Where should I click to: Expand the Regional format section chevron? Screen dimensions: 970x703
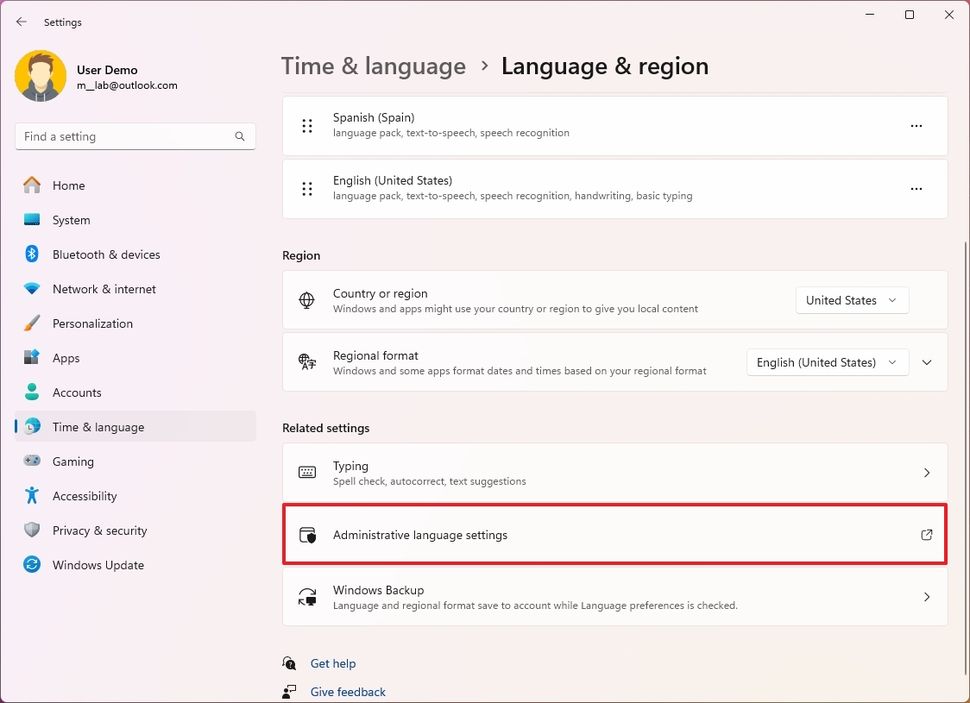click(x=926, y=362)
